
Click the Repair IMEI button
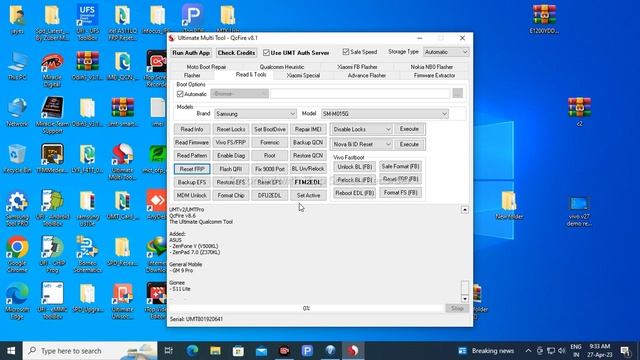pos(308,129)
